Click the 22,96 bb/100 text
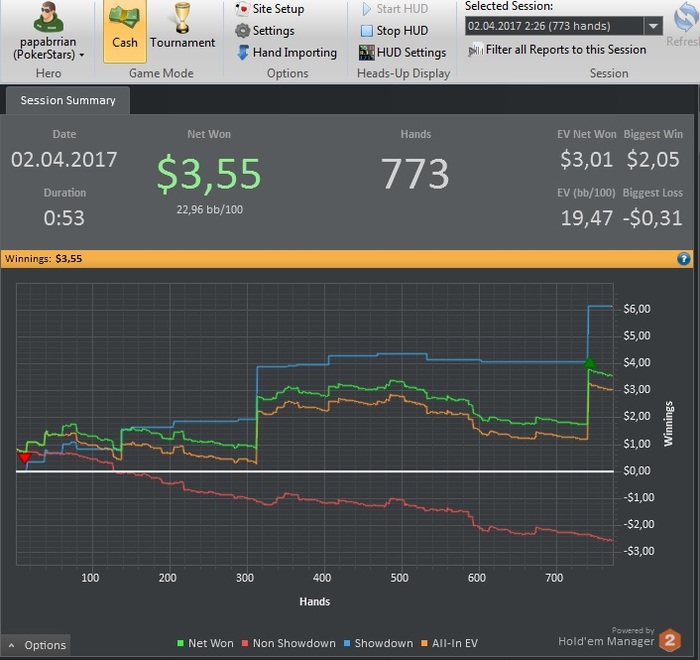Screen dimensions: 700x660 point(209,210)
